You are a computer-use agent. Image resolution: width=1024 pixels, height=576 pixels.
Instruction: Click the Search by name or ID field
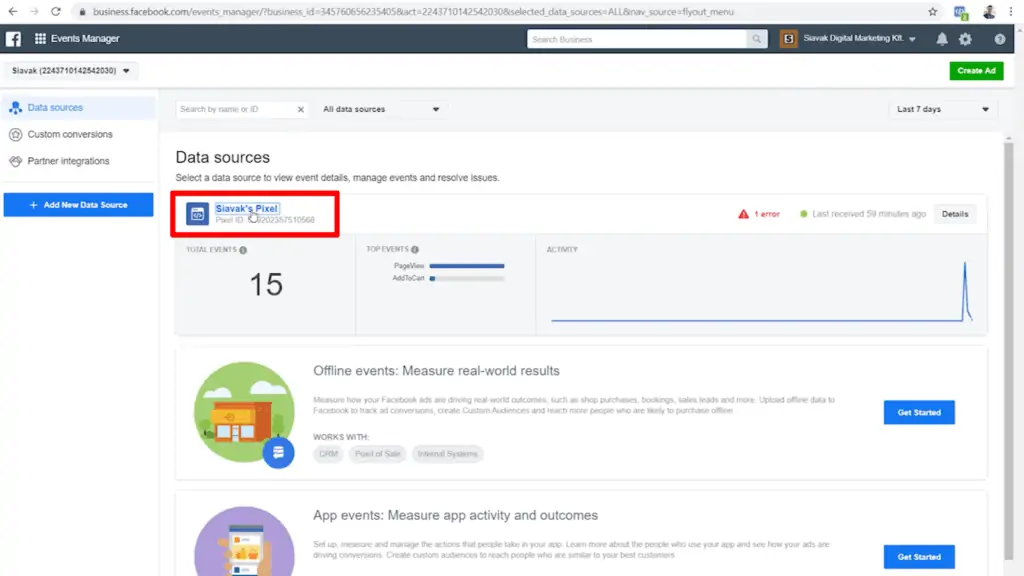pos(235,109)
